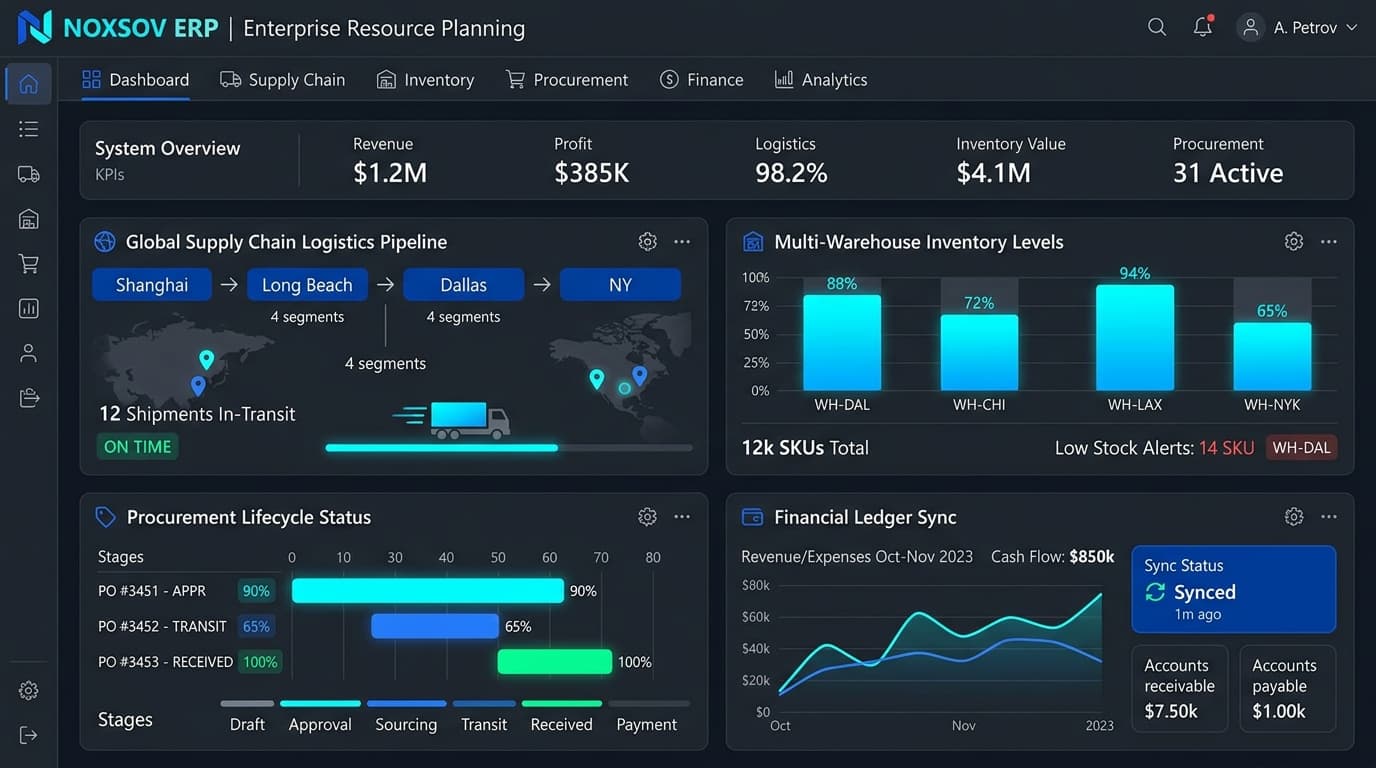Click the PO #3451 cyan progress bar
This screenshot has width=1376, height=768.
point(428,591)
